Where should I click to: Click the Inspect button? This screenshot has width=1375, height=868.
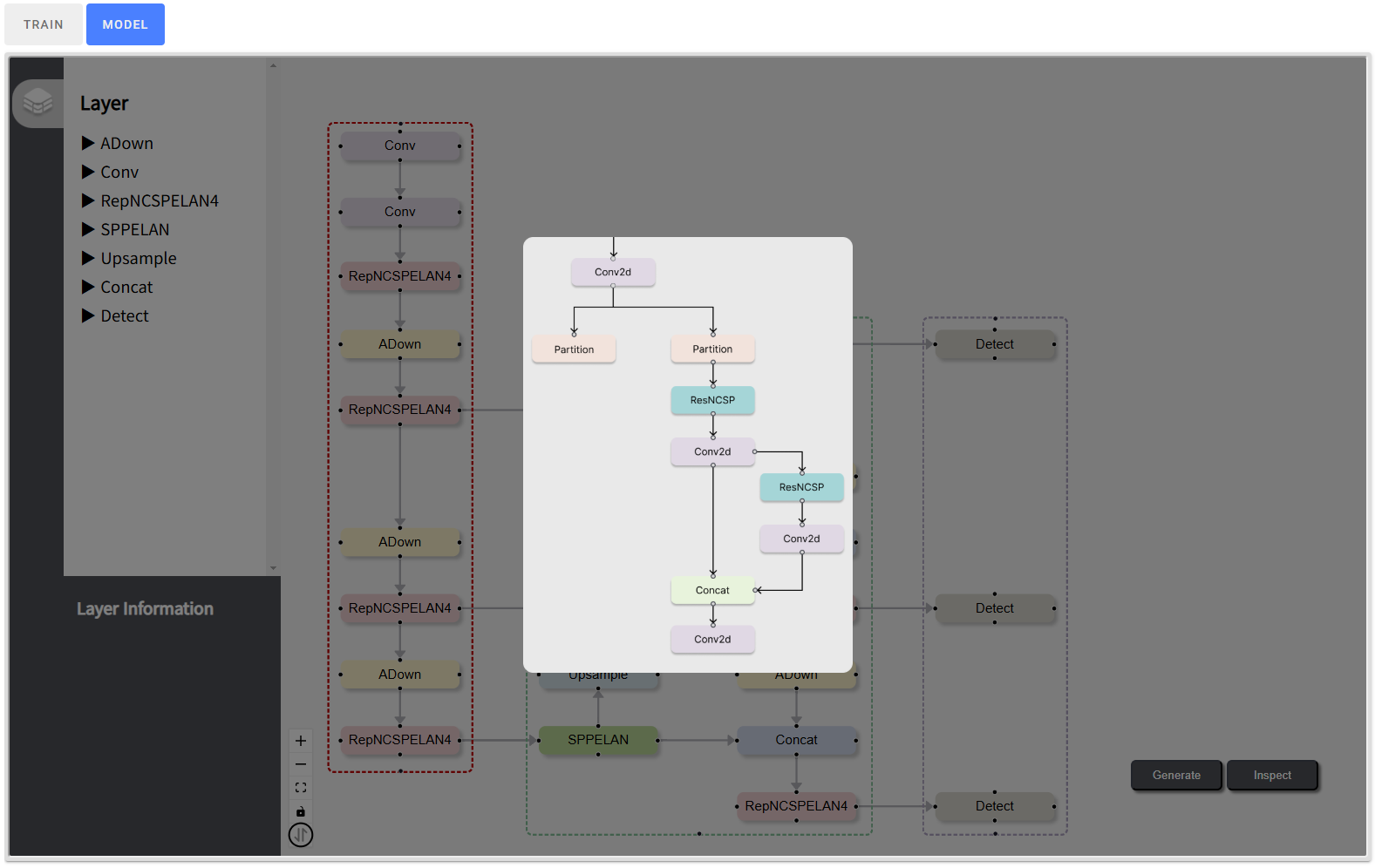[x=1272, y=775]
